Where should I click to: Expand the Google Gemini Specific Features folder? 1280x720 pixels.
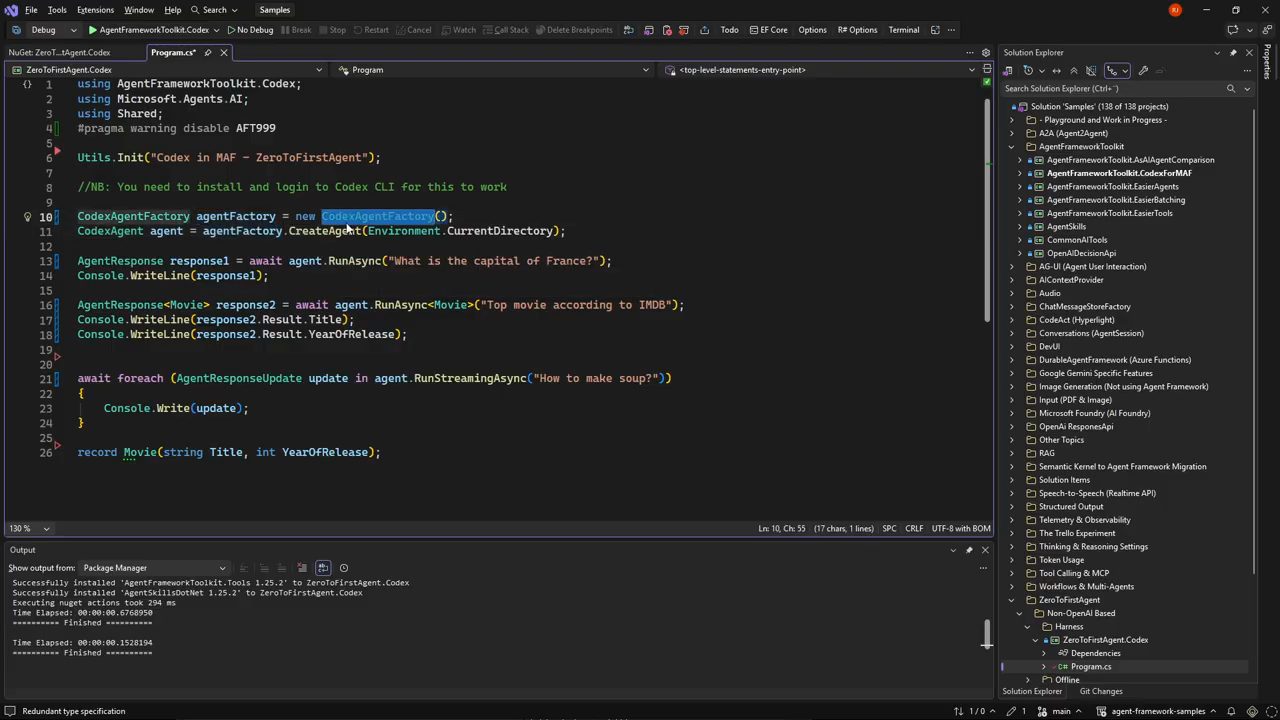coord(1011,373)
